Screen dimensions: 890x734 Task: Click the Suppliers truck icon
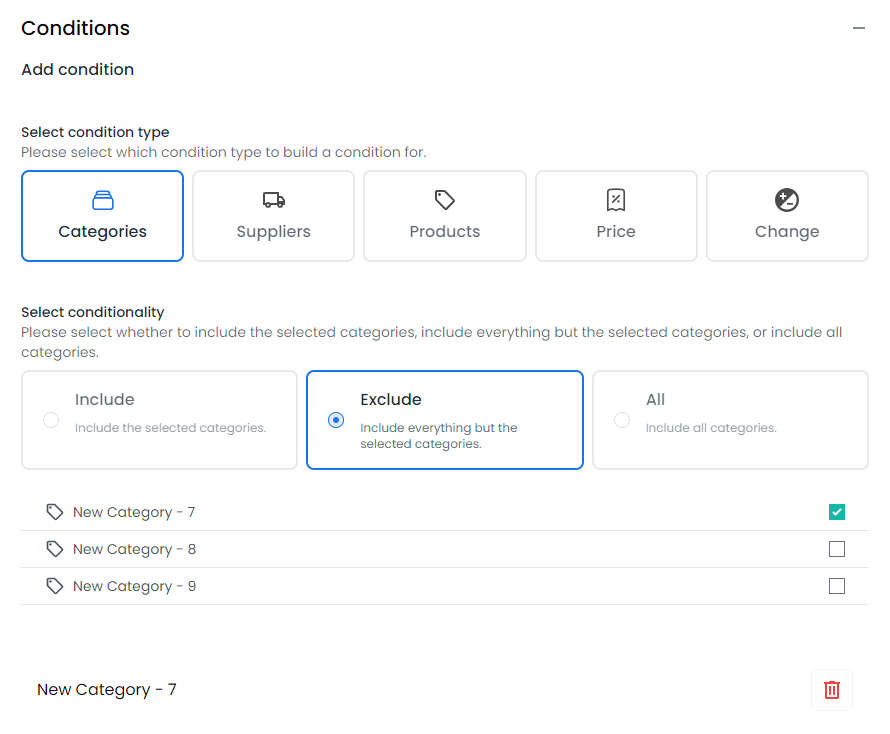(x=274, y=200)
